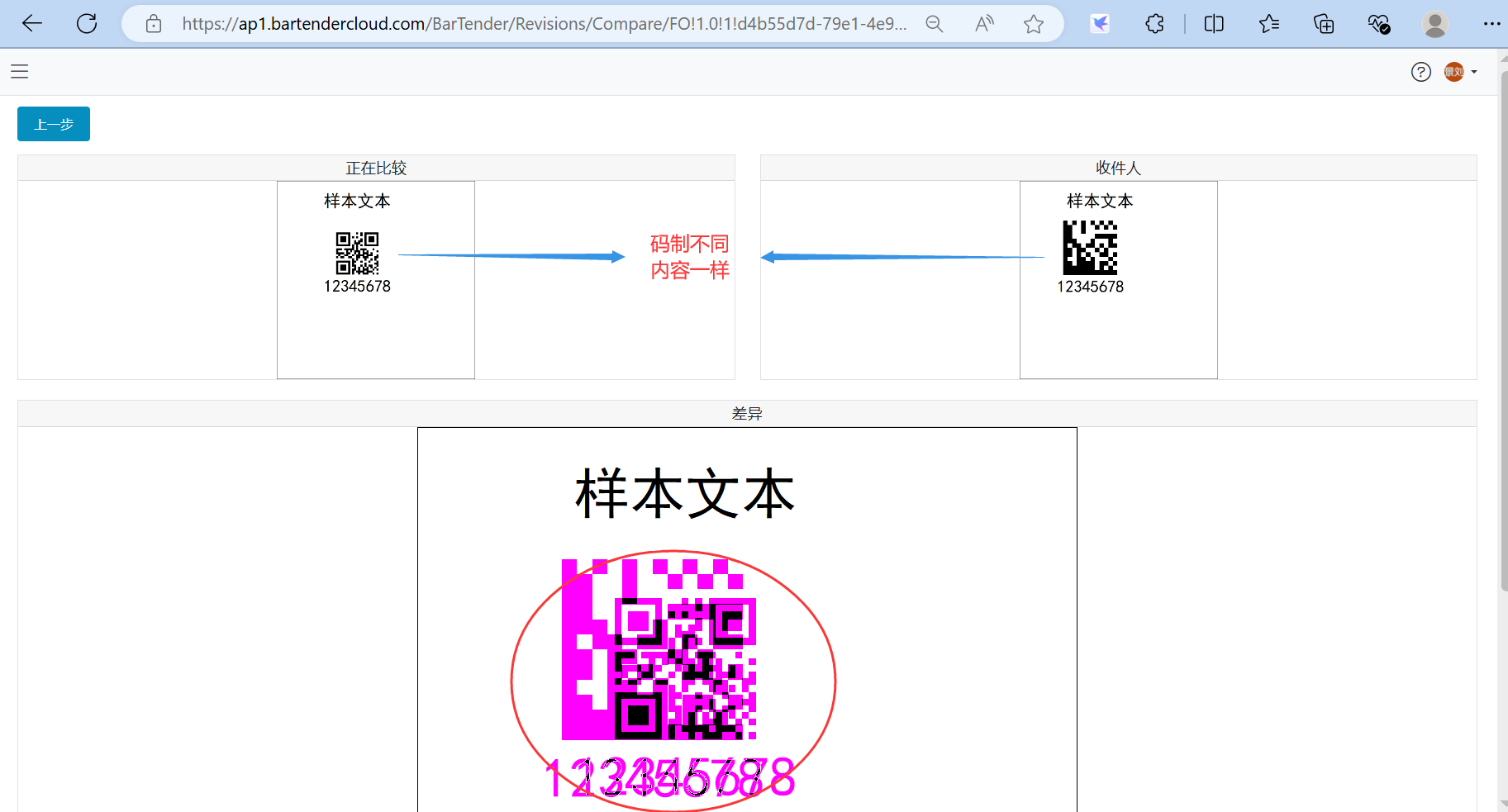Click the QR code label preview thumbnail
The image size is (1508, 812).
click(x=376, y=280)
